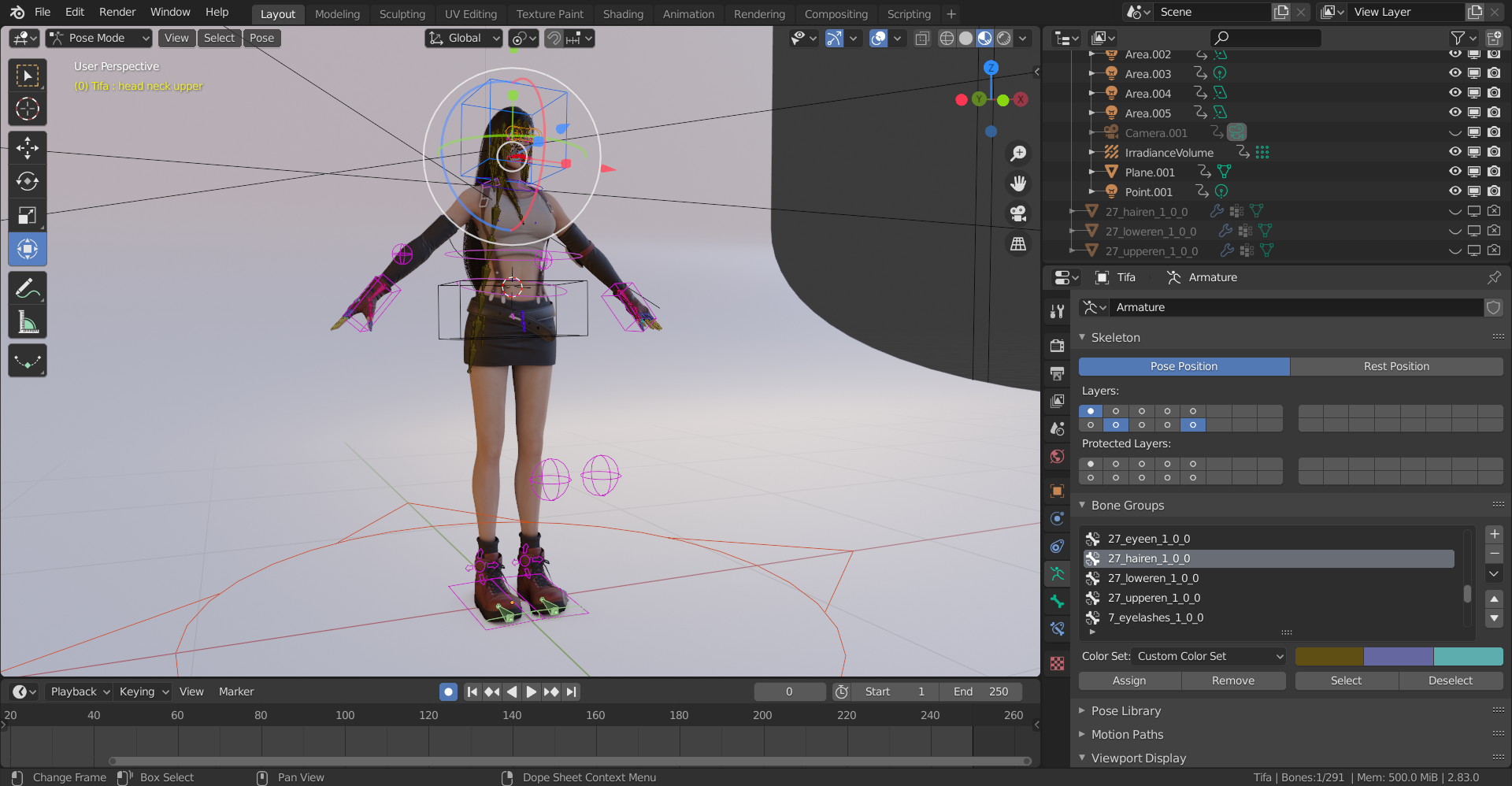
Task: Select the Move tool in toolbar
Action: [28, 148]
